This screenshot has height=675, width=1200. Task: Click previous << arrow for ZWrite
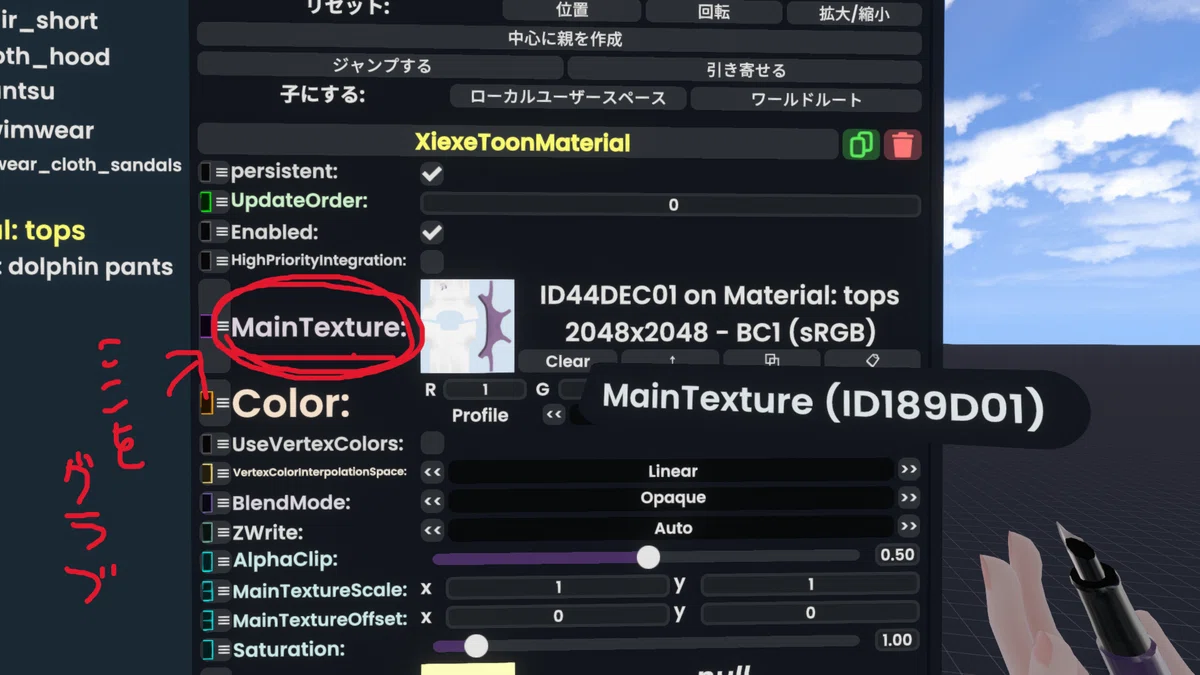tap(432, 529)
